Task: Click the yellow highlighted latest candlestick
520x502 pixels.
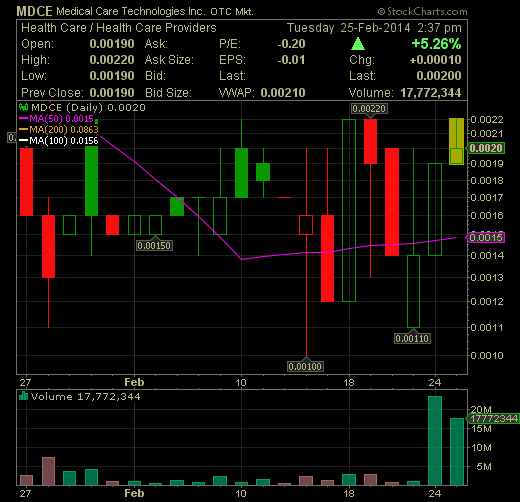Action: (x=456, y=141)
